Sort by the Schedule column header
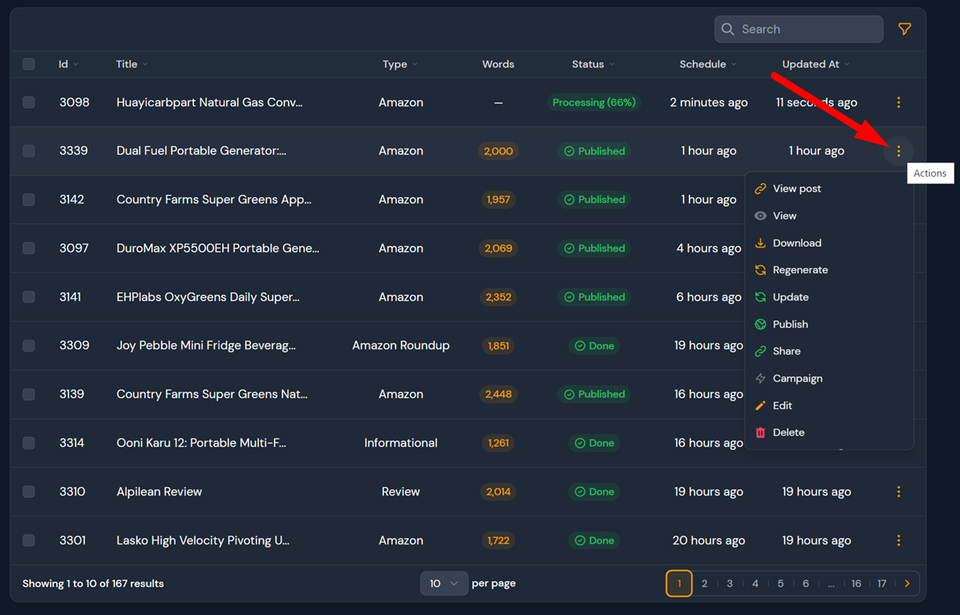960x615 pixels. tap(708, 64)
